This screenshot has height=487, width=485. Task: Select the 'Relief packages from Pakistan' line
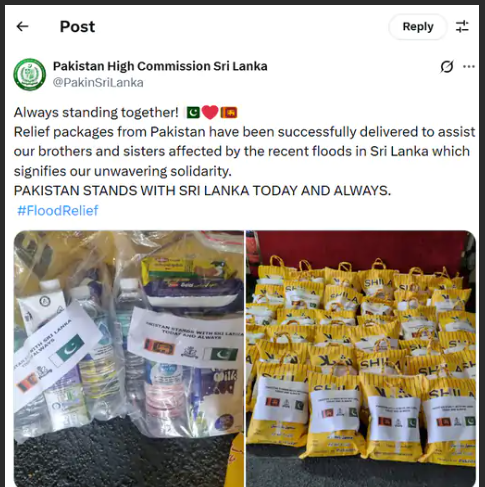(x=244, y=132)
